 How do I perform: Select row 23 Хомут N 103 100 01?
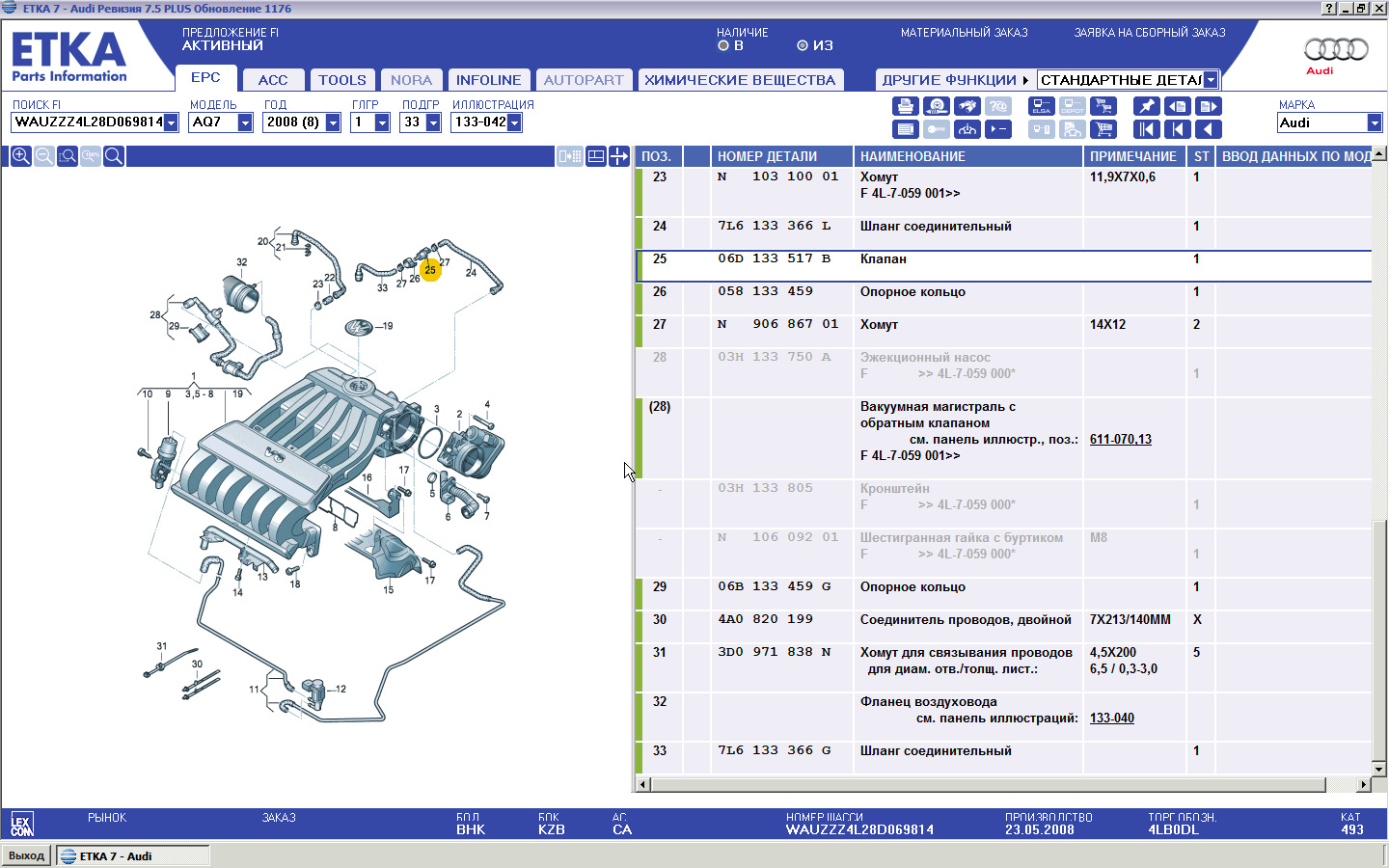(x=1003, y=192)
